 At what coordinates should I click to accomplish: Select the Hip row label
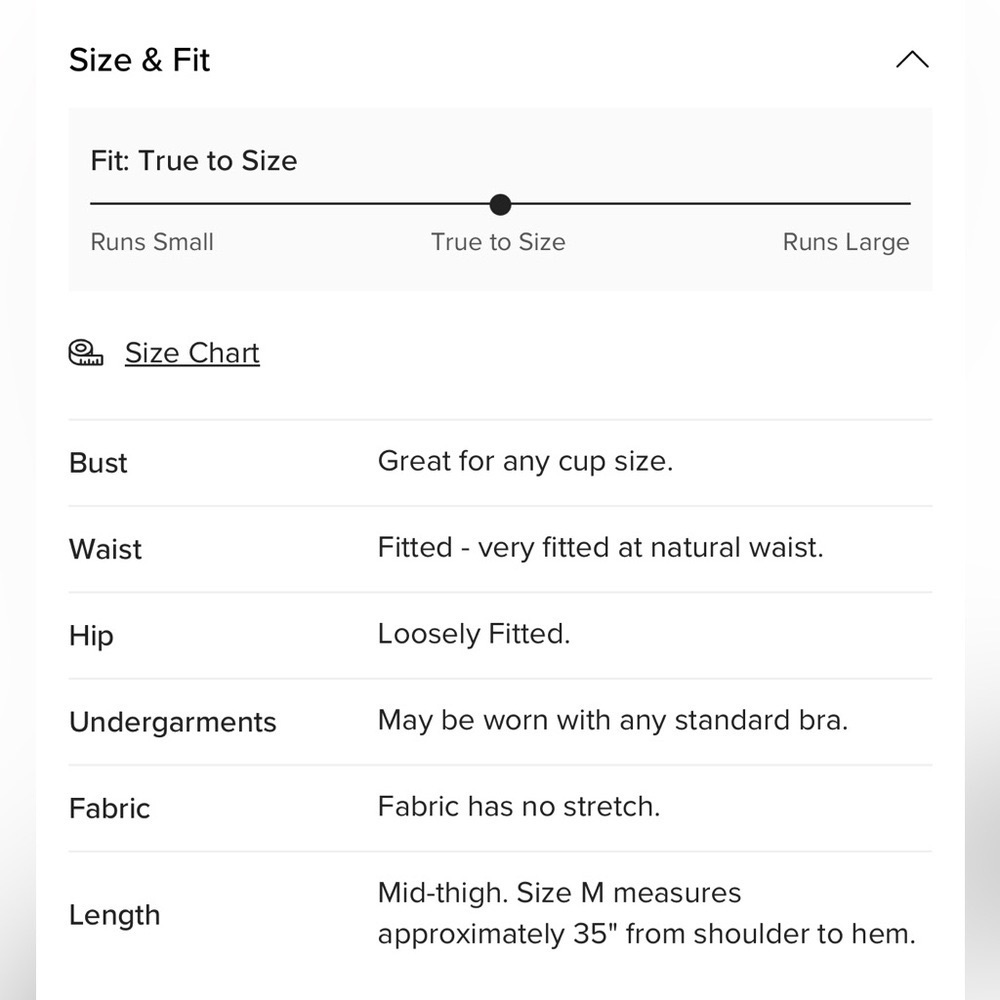point(91,636)
